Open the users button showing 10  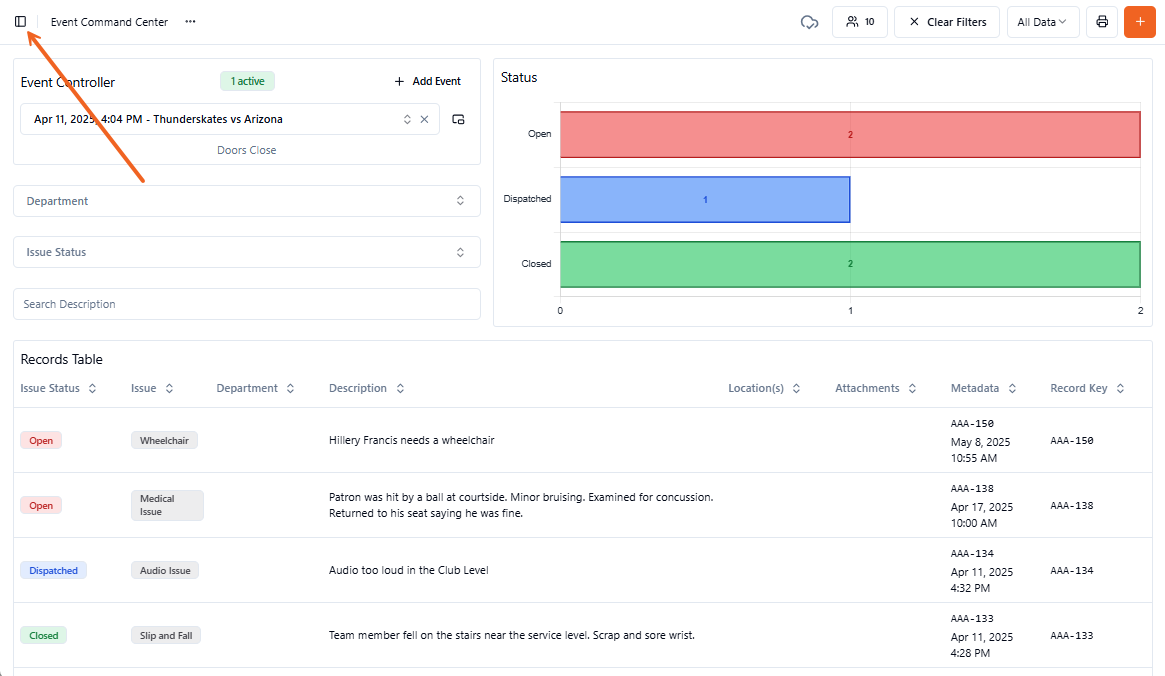859,22
